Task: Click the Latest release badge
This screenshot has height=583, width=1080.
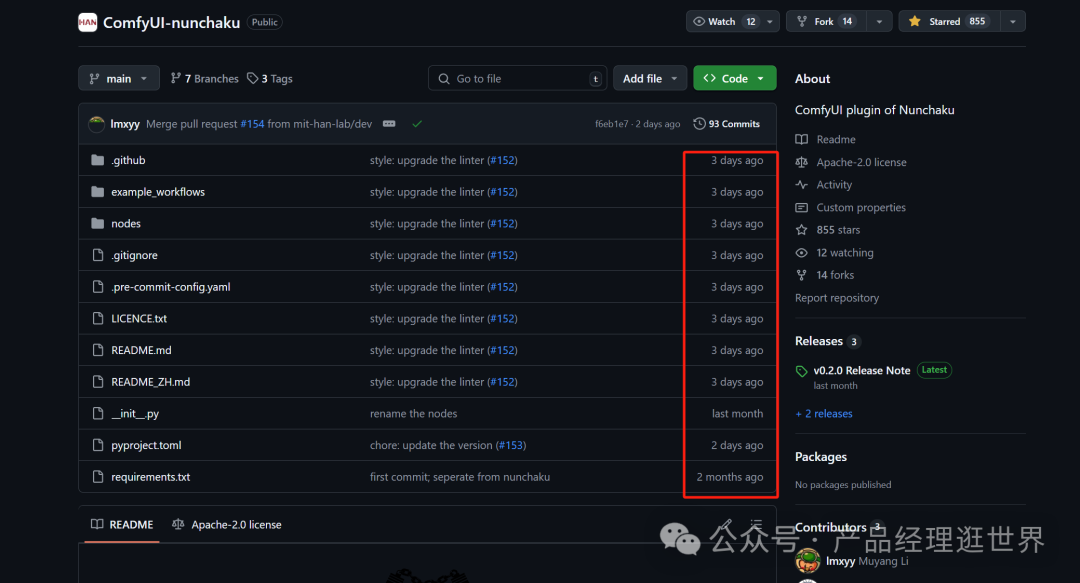Action: pyautogui.click(x=934, y=370)
